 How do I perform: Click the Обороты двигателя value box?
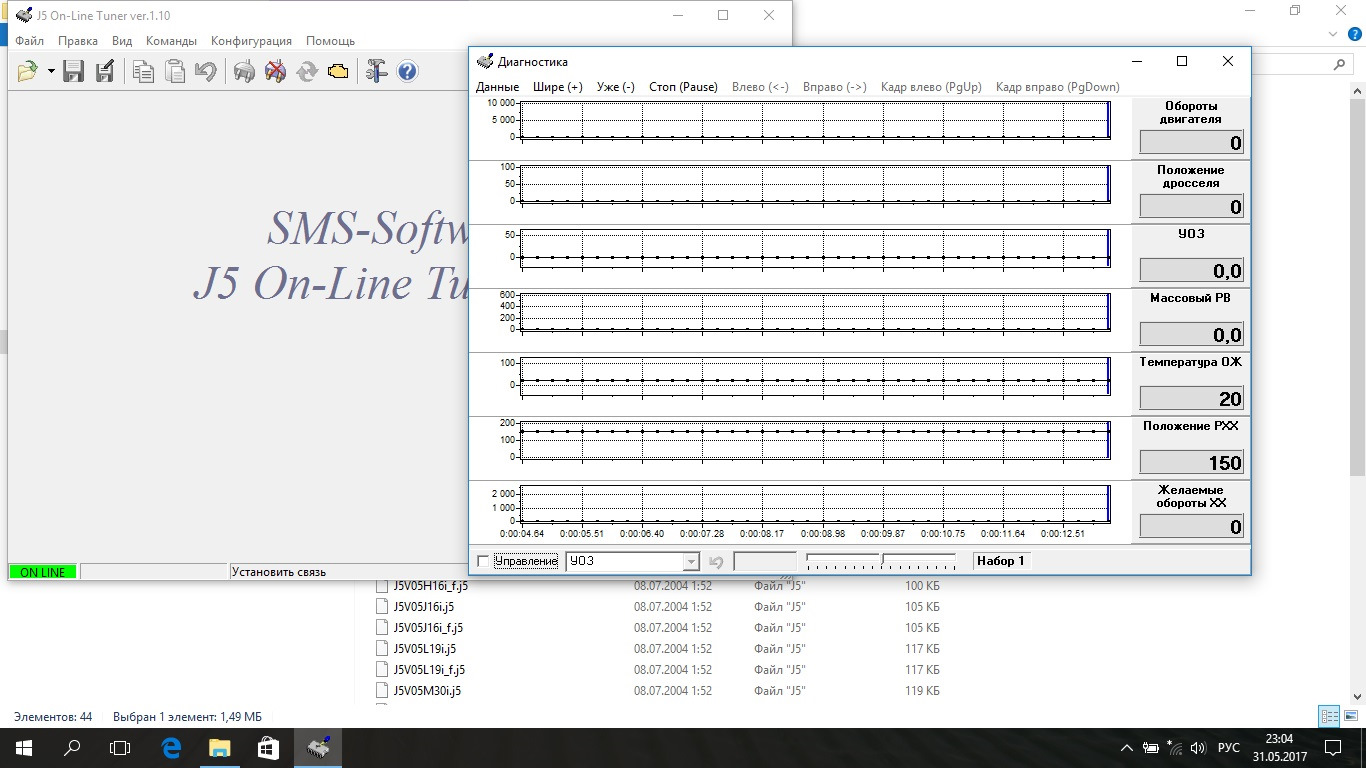[x=1192, y=142]
